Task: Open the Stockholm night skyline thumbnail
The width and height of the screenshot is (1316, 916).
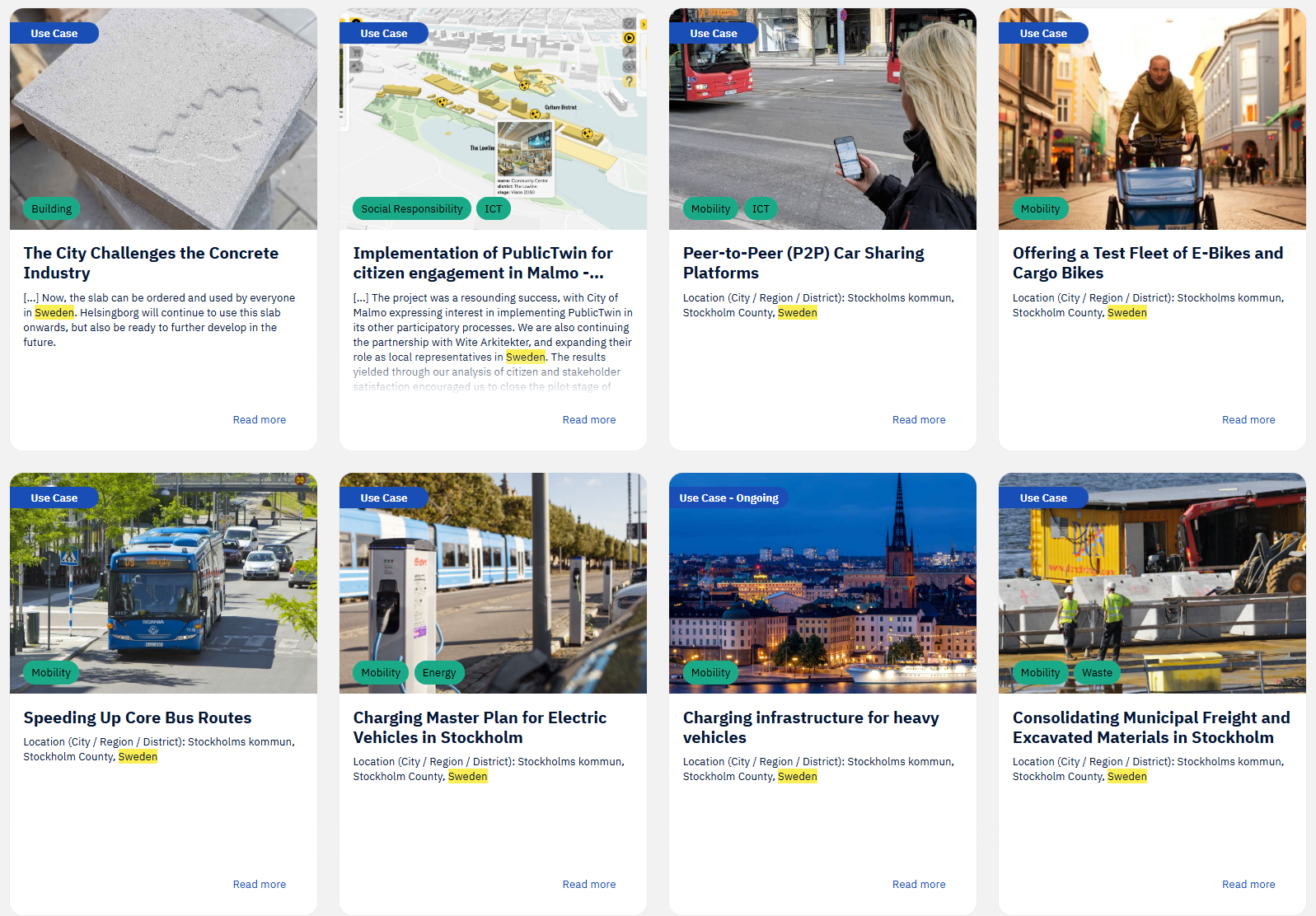Action: (x=822, y=583)
